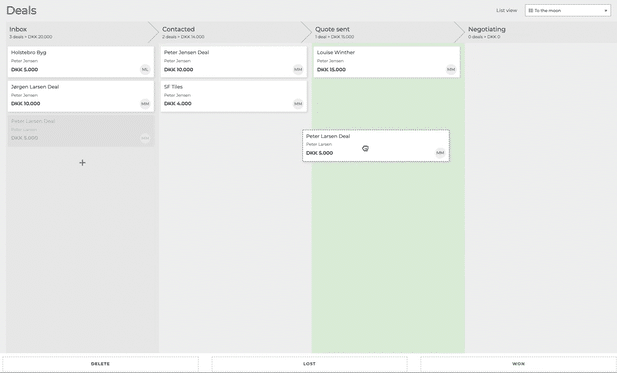Image resolution: width=617 pixels, height=373 pixels.
Task: Click the MM avatar on SF Tiles card
Action: tap(298, 104)
